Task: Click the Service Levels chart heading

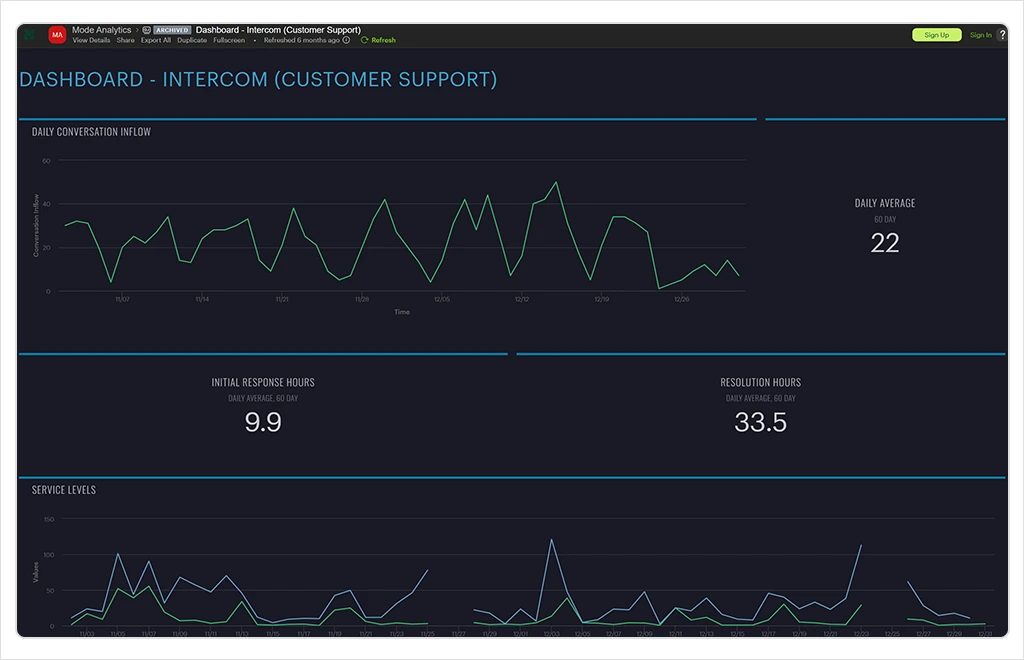Action: click(x=64, y=490)
